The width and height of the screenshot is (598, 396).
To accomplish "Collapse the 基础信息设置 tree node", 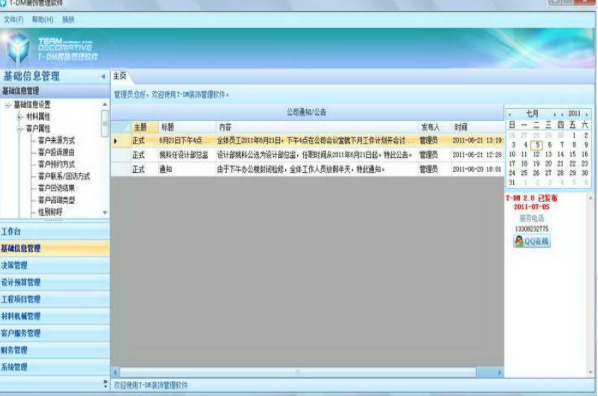I will click(8, 105).
